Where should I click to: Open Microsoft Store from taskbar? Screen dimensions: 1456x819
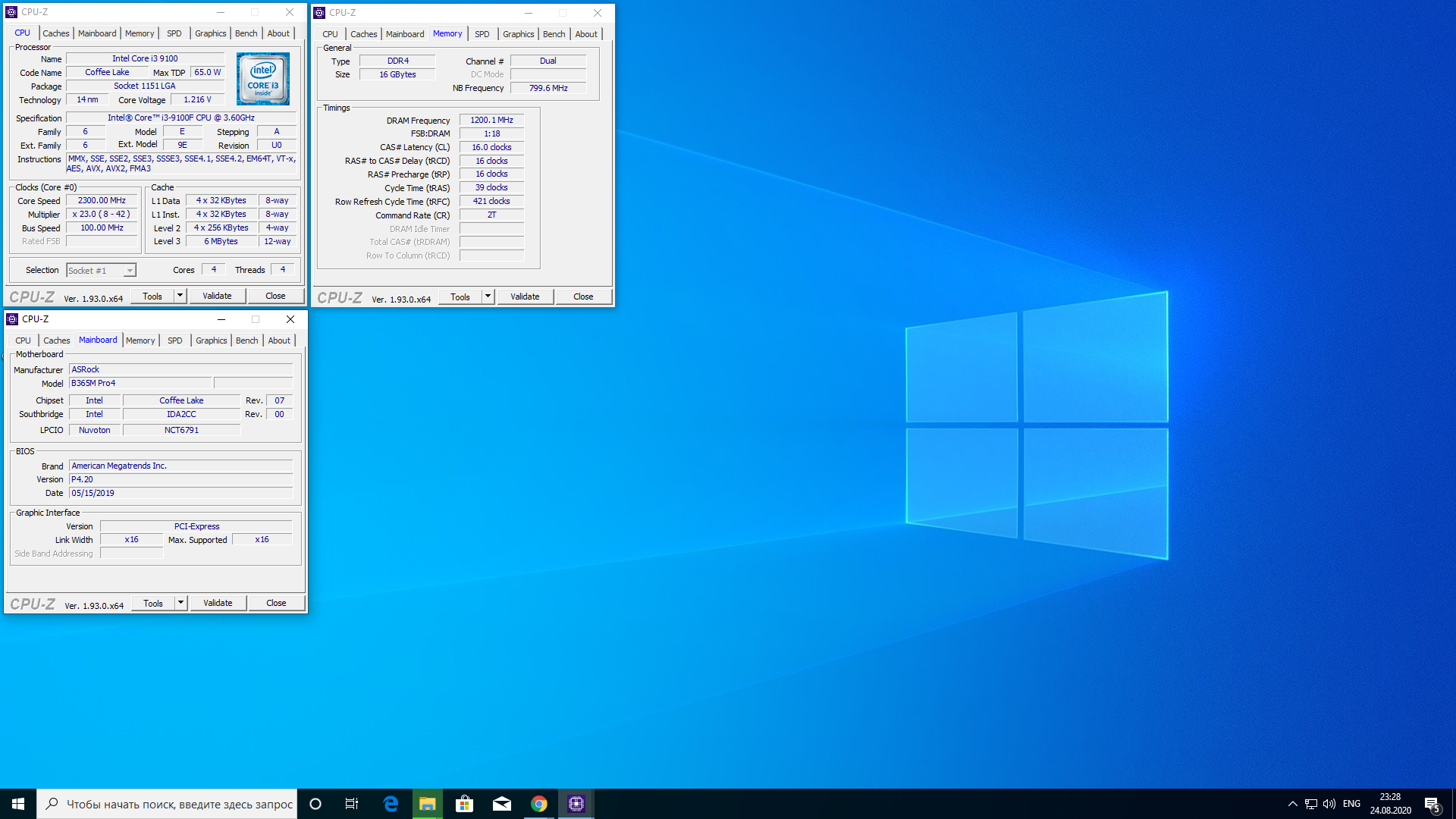(464, 804)
